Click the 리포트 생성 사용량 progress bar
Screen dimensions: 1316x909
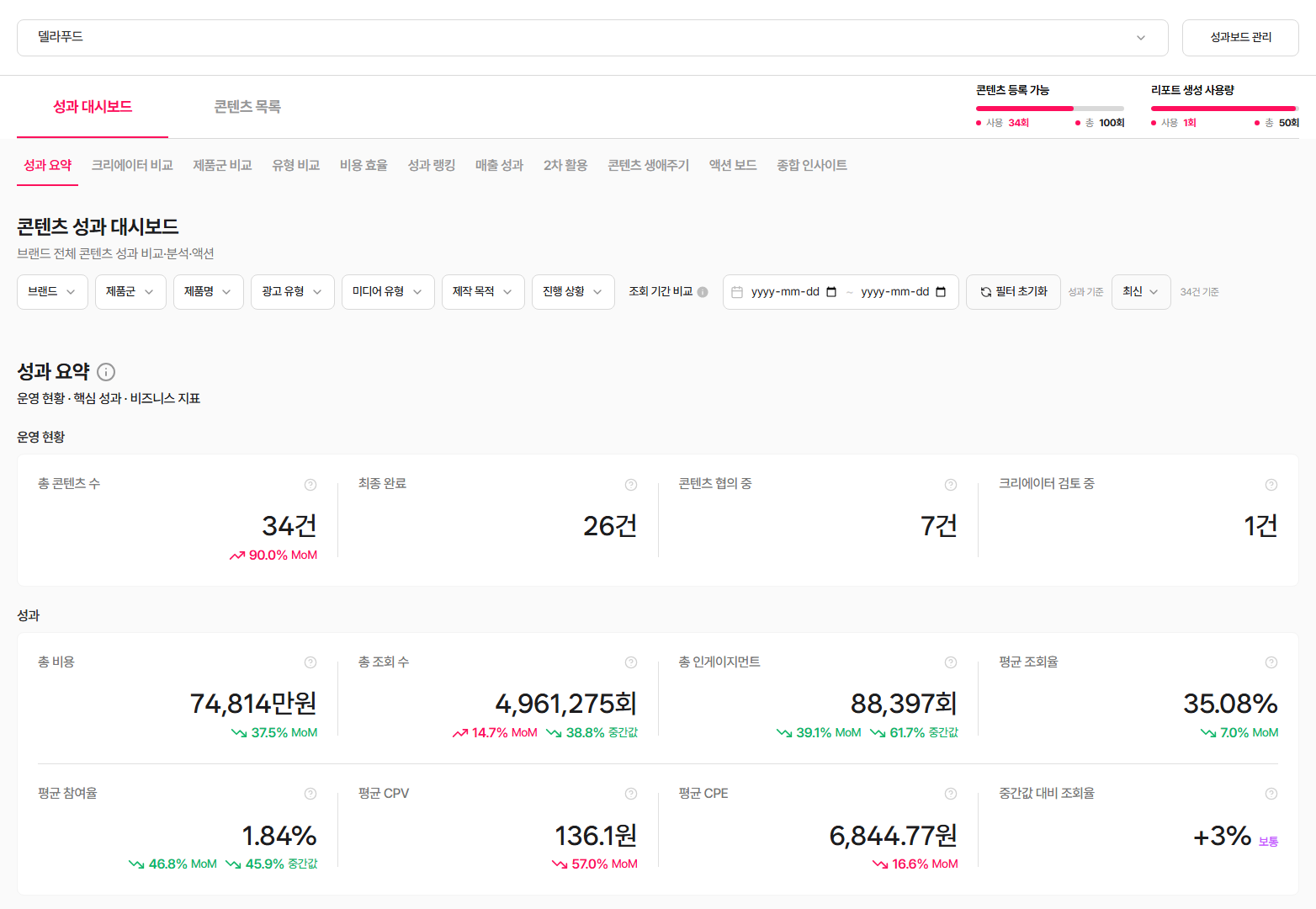point(1225,109)
